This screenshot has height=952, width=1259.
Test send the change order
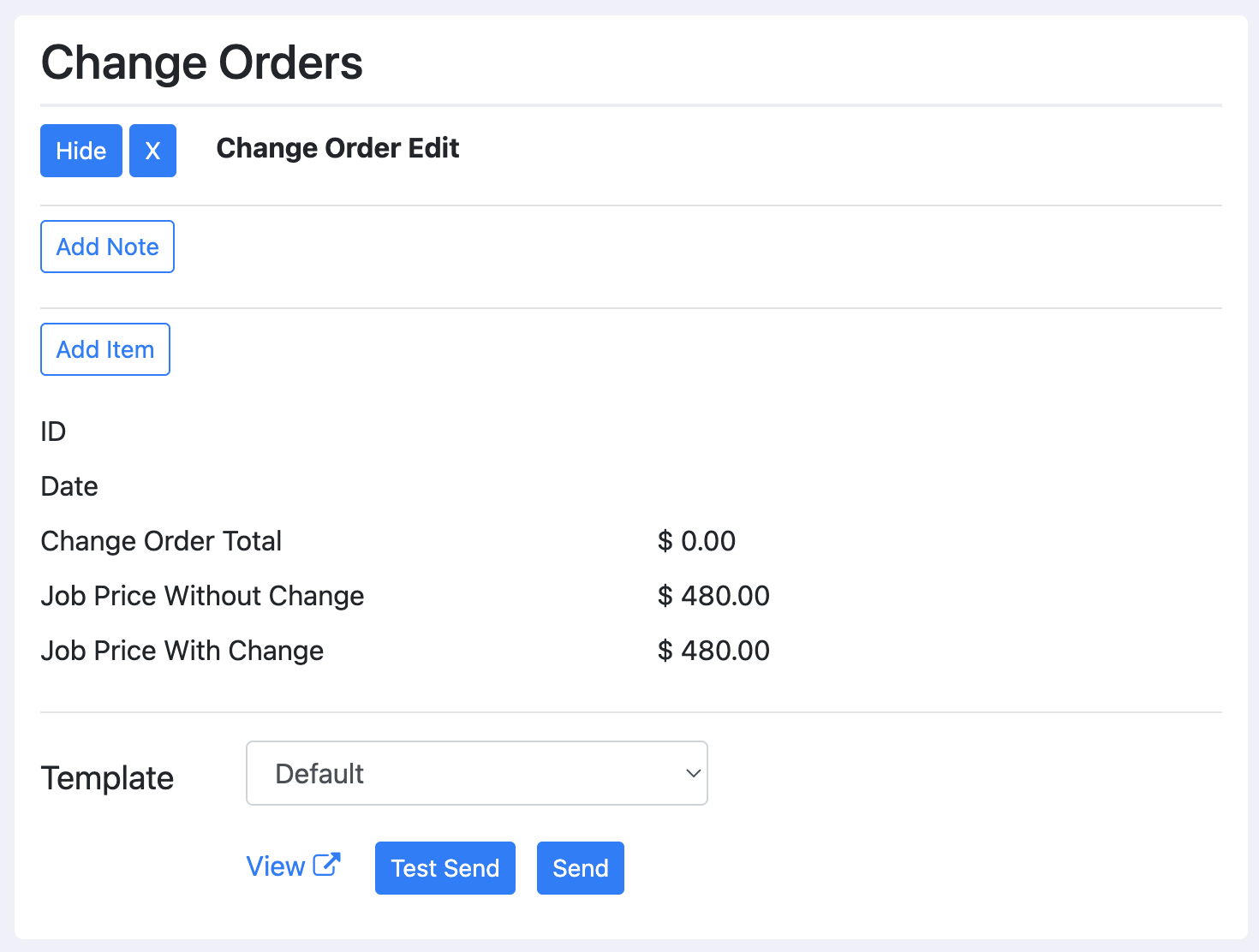[445, 867]
